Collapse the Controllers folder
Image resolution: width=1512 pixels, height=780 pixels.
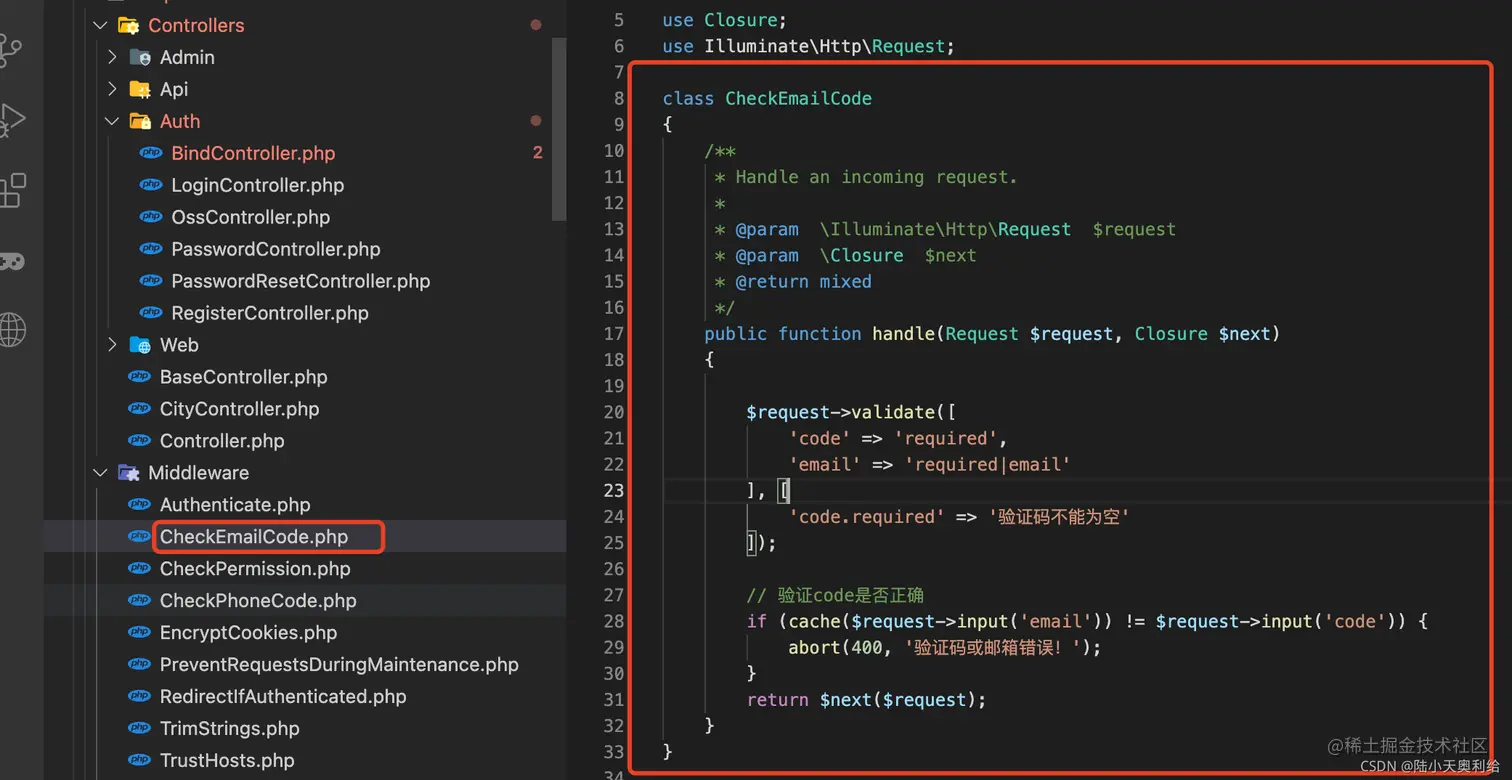point(100,25)
